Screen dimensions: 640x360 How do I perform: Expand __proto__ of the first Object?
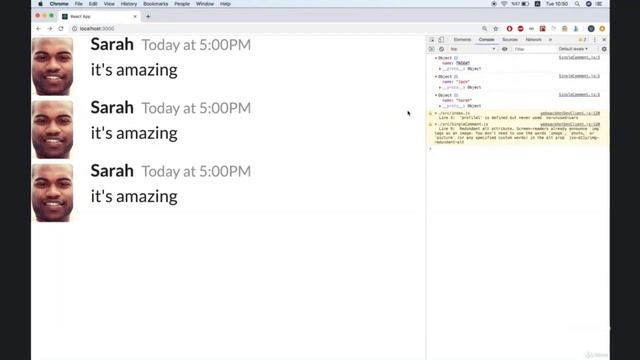(x=440, y=69)
